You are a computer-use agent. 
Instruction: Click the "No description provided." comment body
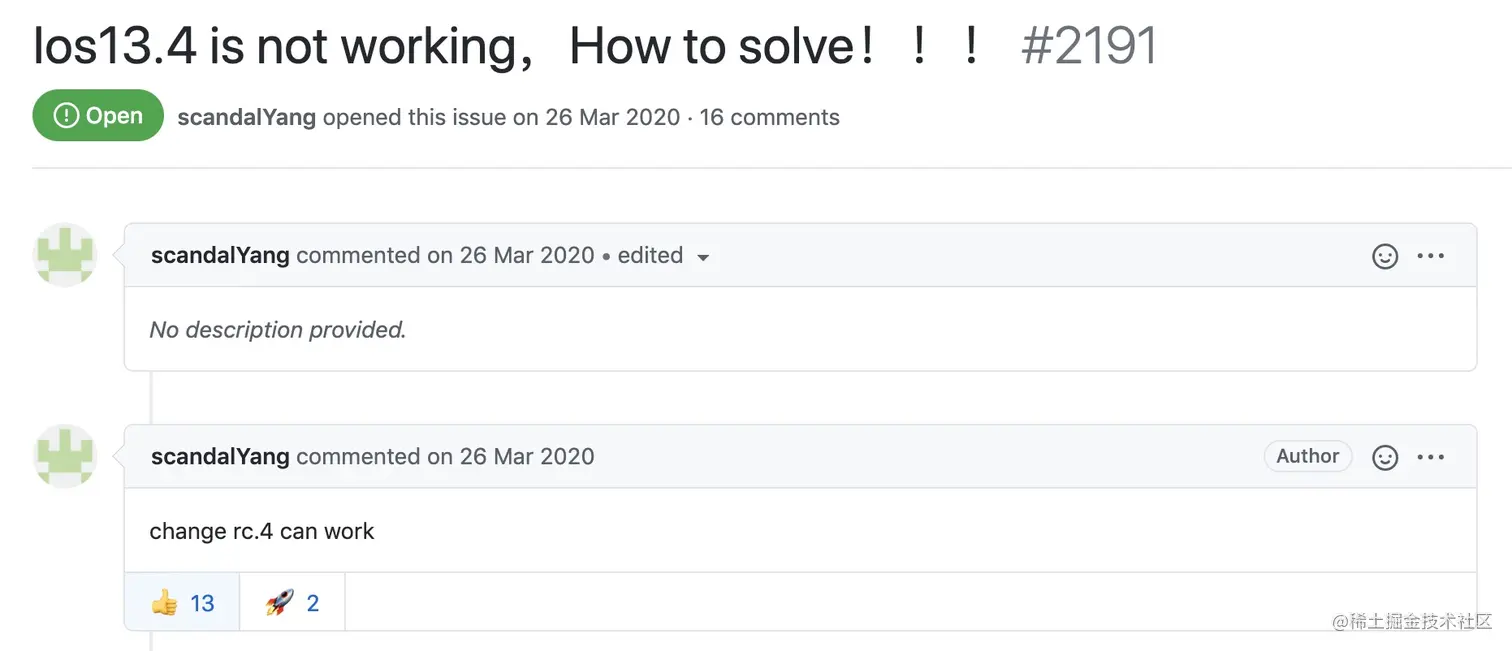coord(278,330)
